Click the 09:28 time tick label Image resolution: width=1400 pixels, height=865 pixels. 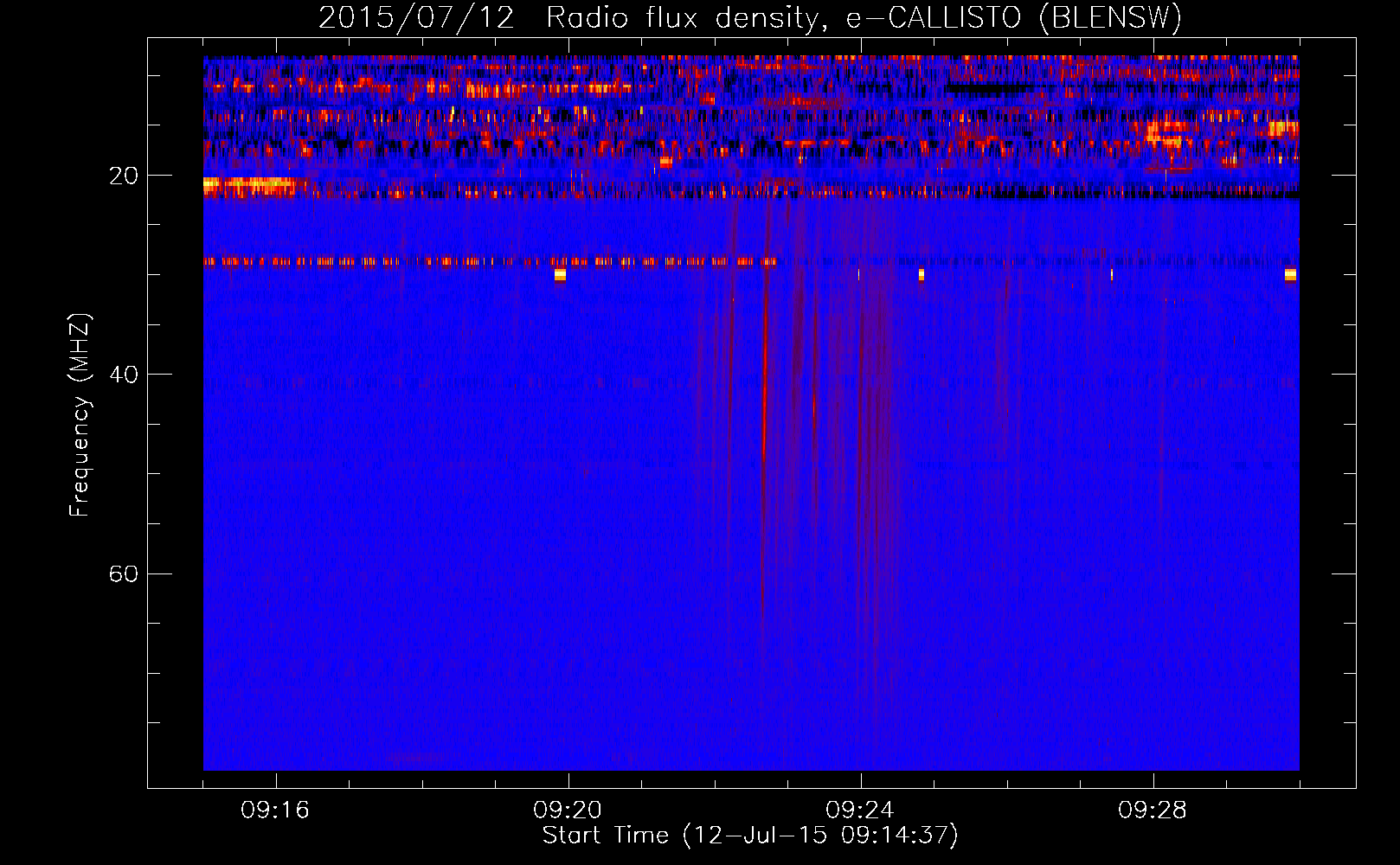click(1153, 811)
